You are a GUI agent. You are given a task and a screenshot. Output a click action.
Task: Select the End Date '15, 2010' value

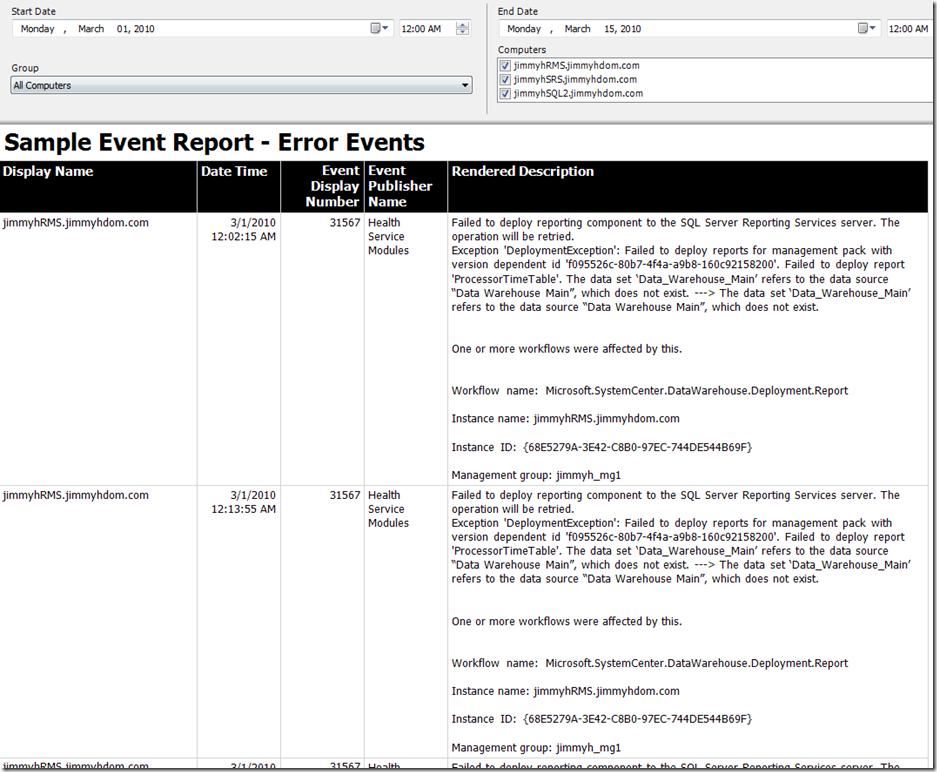pyautogui.click(x=623, y=29)
